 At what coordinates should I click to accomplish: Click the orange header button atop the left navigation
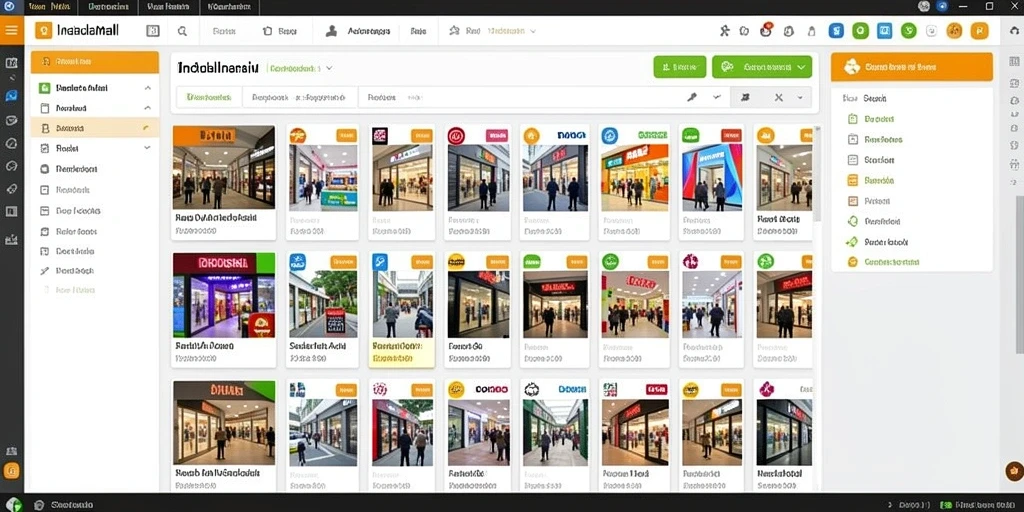pyautogui.click(x=95, y=62)
